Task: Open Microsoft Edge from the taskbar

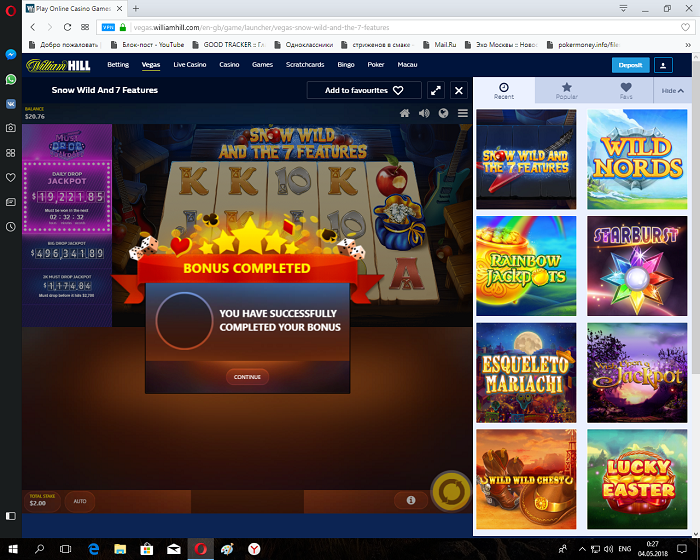Action: click(93, 549)
